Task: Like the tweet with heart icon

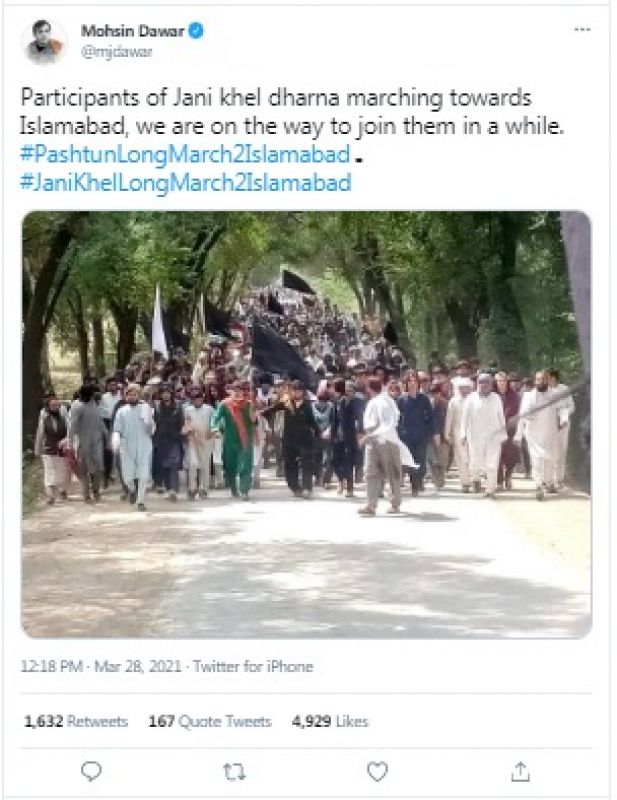Action: click(x=377, y=771)
